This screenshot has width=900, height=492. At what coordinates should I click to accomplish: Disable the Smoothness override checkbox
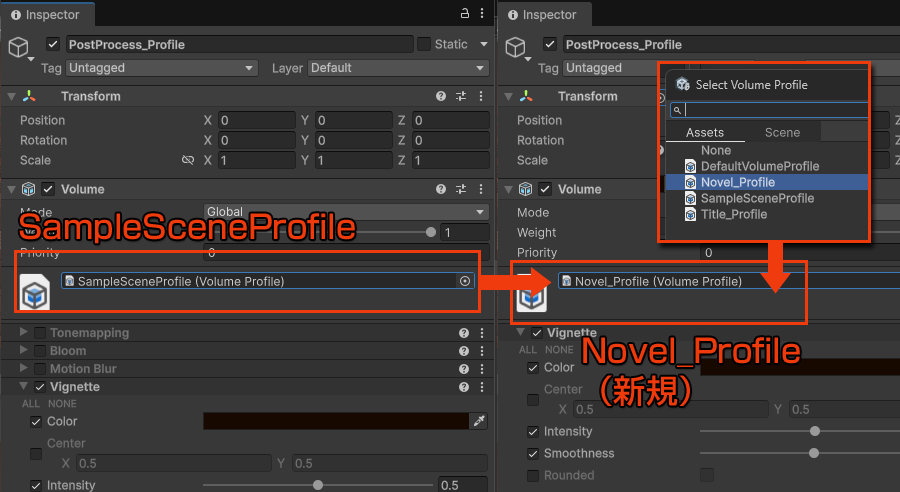[534, 454]
